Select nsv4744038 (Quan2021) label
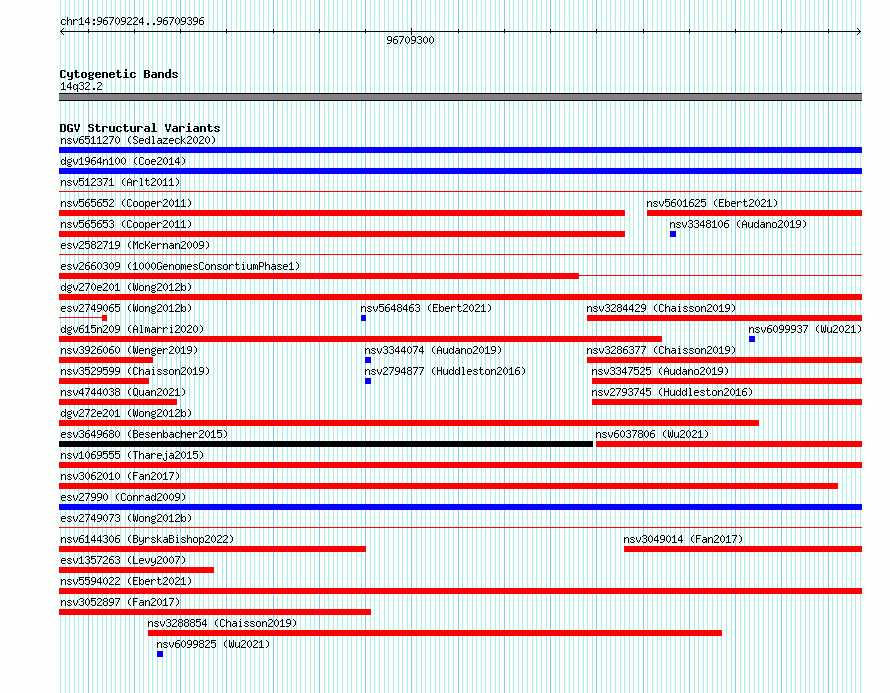This screenshot has width=890, height=693. pos(123,392)
